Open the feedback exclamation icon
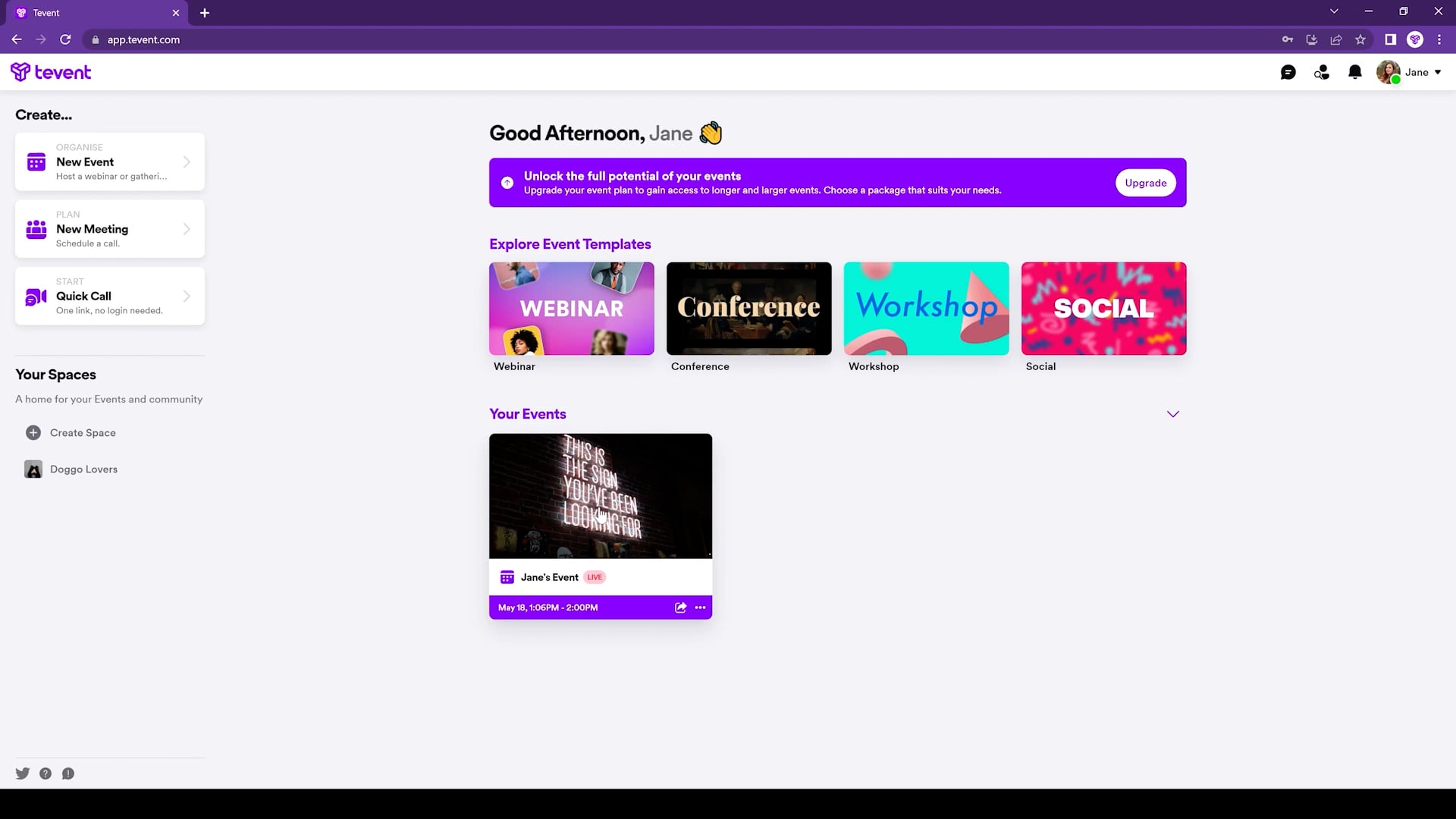 click(x=68, y=773)
